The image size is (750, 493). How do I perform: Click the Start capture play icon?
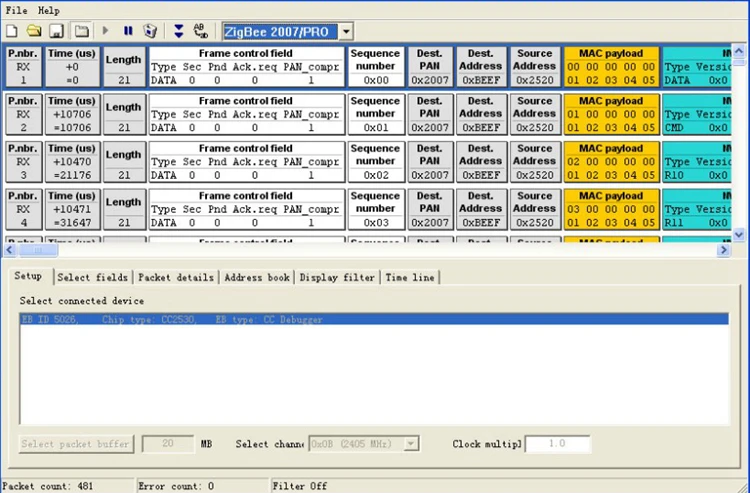pyautogui.click(x=107, y=31)
